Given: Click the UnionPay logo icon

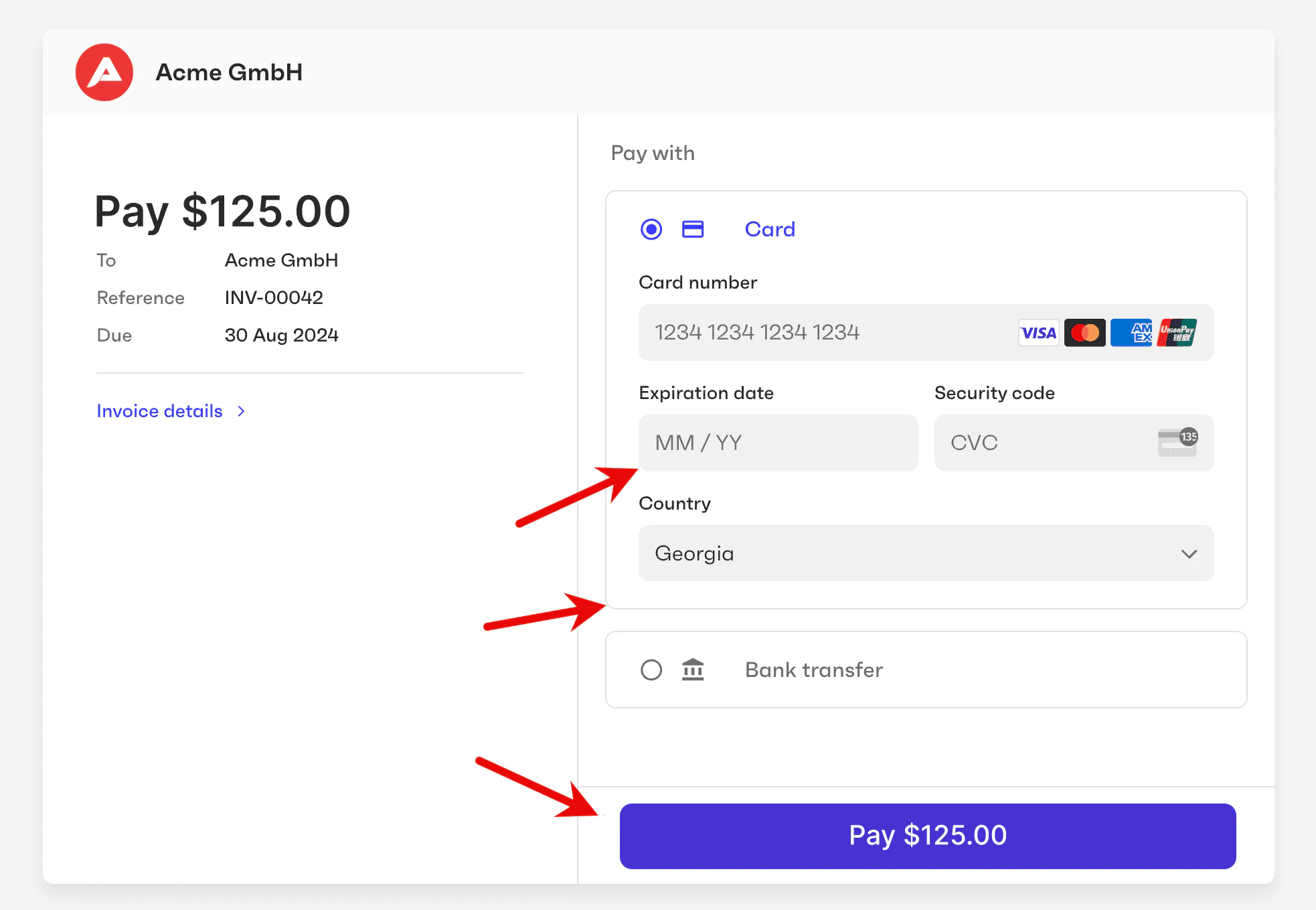Looking at the screenshot, I should [x=1177, y=332].
